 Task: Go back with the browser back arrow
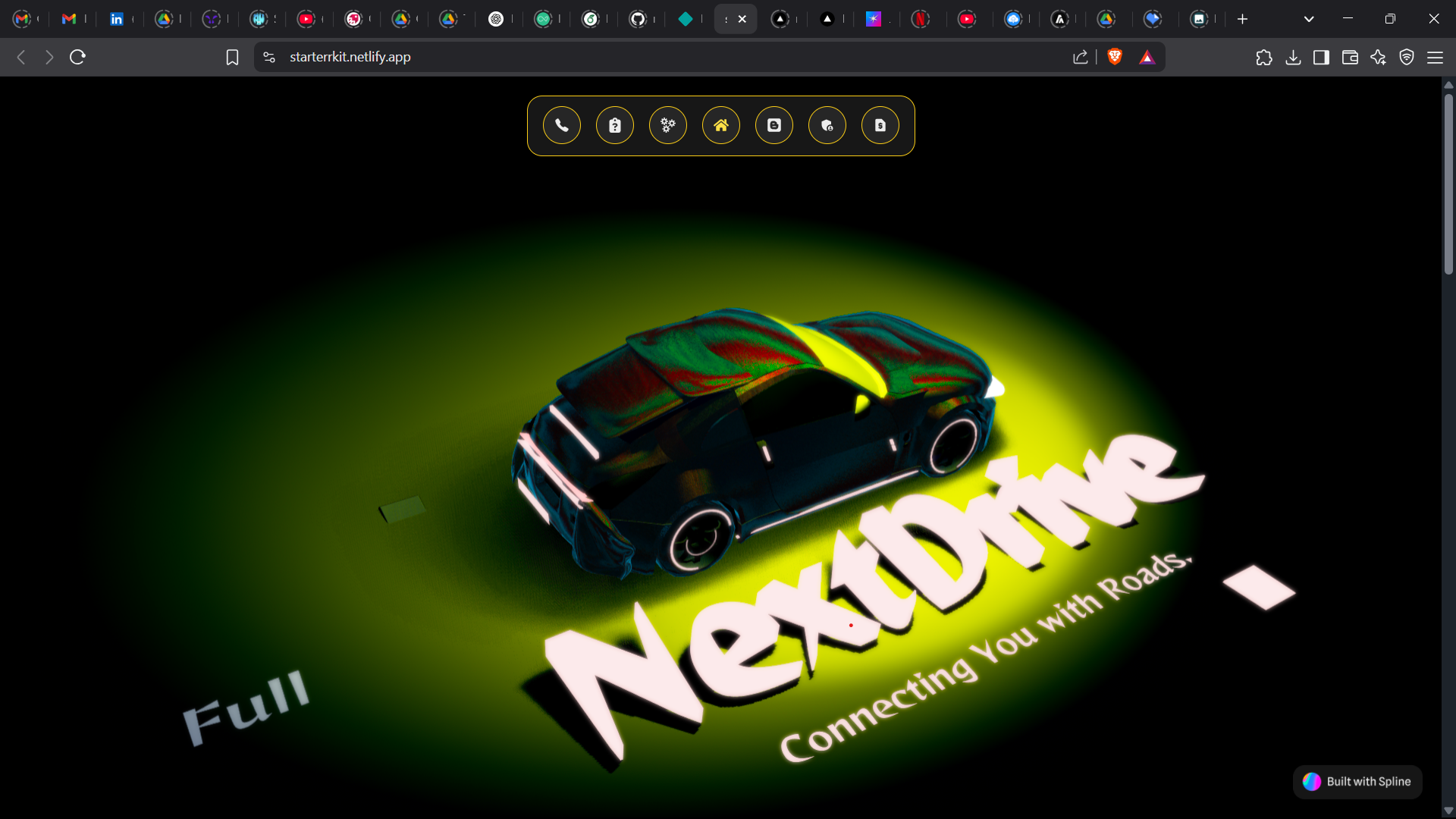point(21,57)
